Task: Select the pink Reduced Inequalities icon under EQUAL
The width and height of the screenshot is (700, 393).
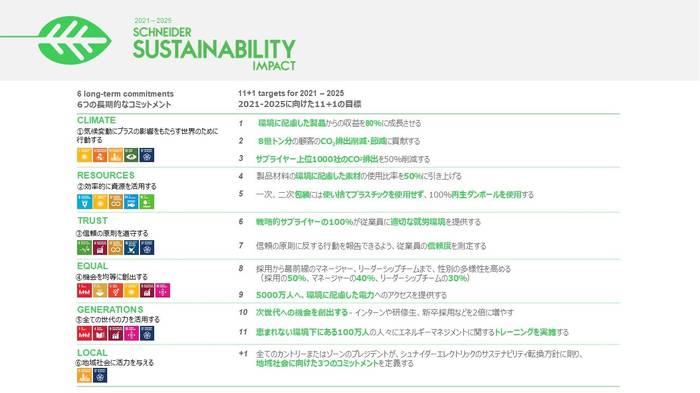Action: tap(162, 290)
